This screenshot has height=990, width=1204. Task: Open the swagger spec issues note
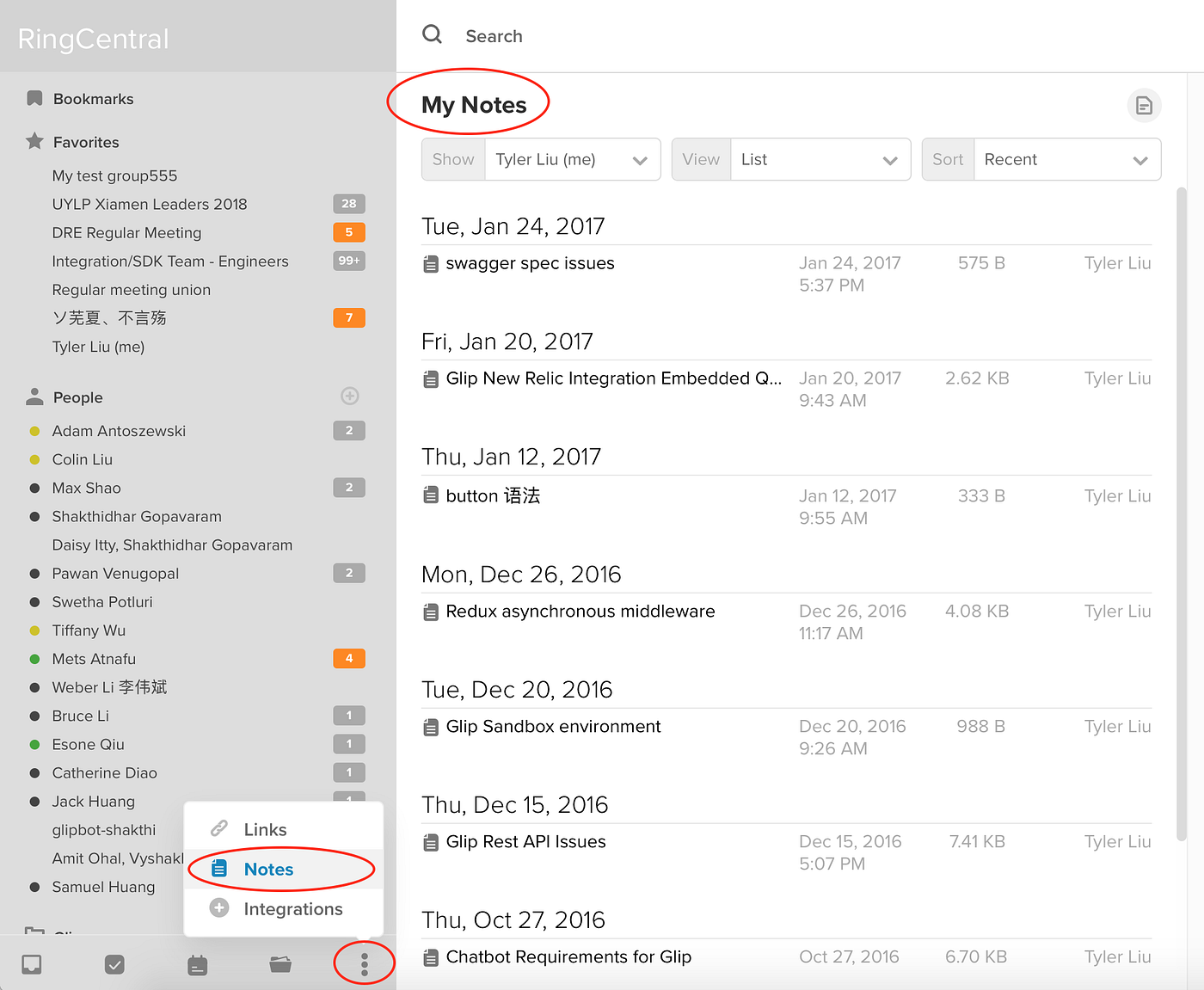tap(530, 263)
